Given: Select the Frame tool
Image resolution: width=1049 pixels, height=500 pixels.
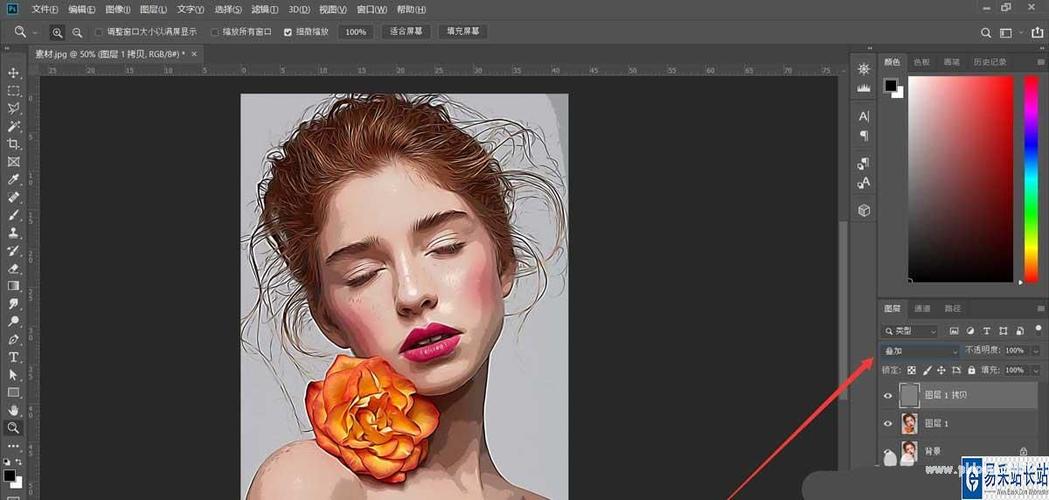Looking at the screenshot, I should click(x=13, y=162).
